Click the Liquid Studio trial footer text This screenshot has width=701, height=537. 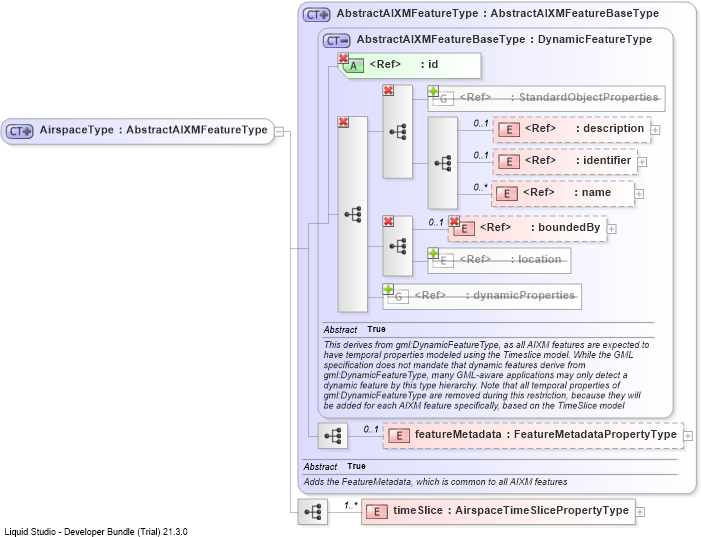click(96, 532)
